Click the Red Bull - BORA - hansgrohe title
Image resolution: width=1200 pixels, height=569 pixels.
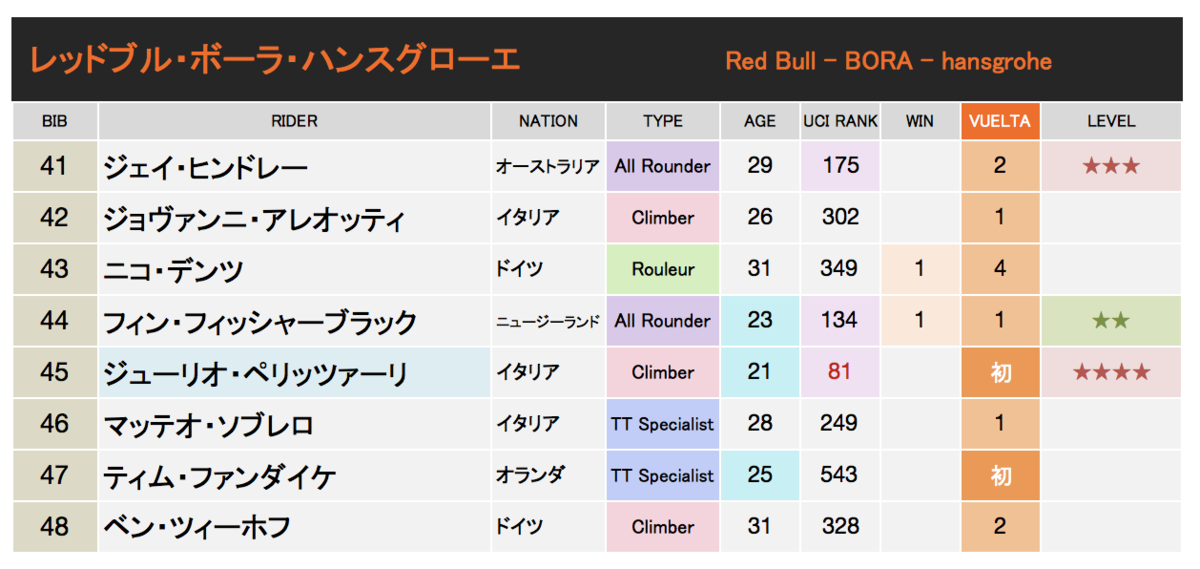[888, 61]
